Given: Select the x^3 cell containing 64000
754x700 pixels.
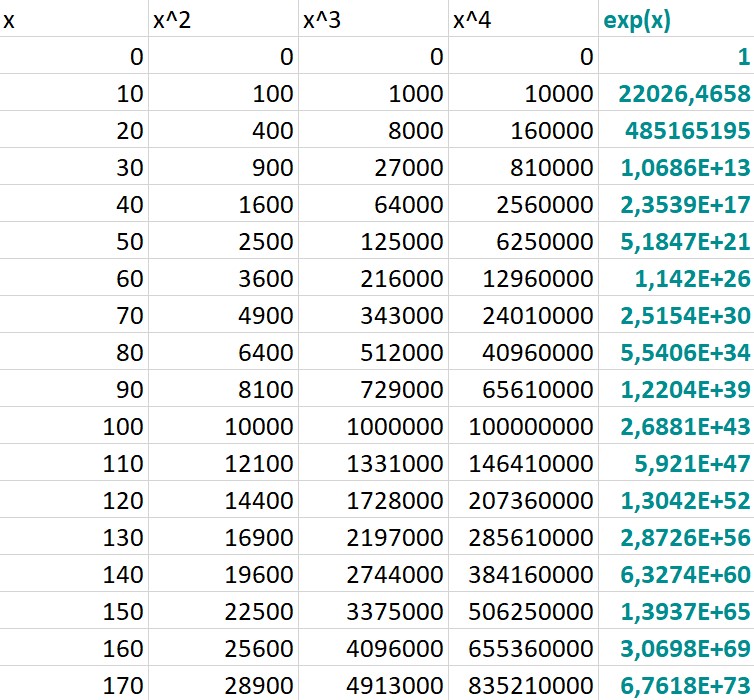Looking at the screenshot, I should click(x=374, y=204).
